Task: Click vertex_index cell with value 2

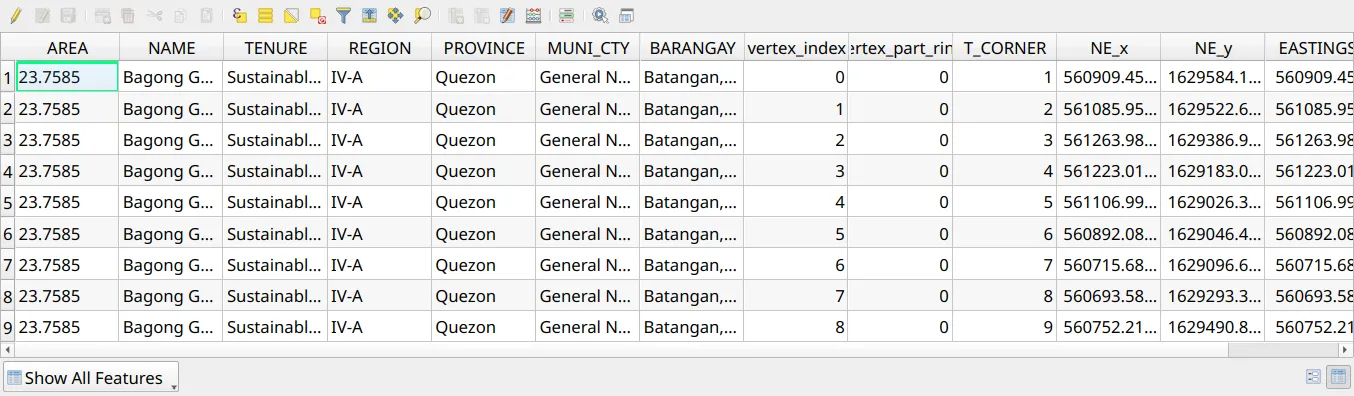Action: coord(796,140)
